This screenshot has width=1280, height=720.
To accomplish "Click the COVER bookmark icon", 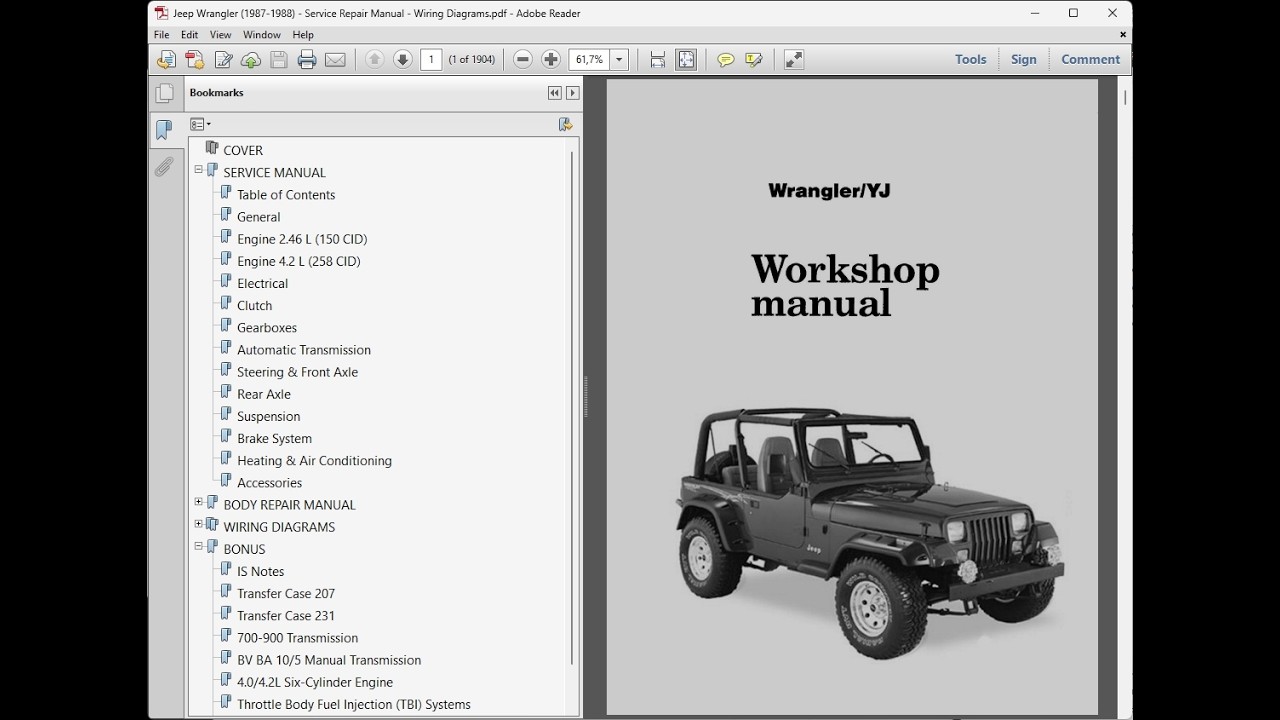I will point(211,149).
